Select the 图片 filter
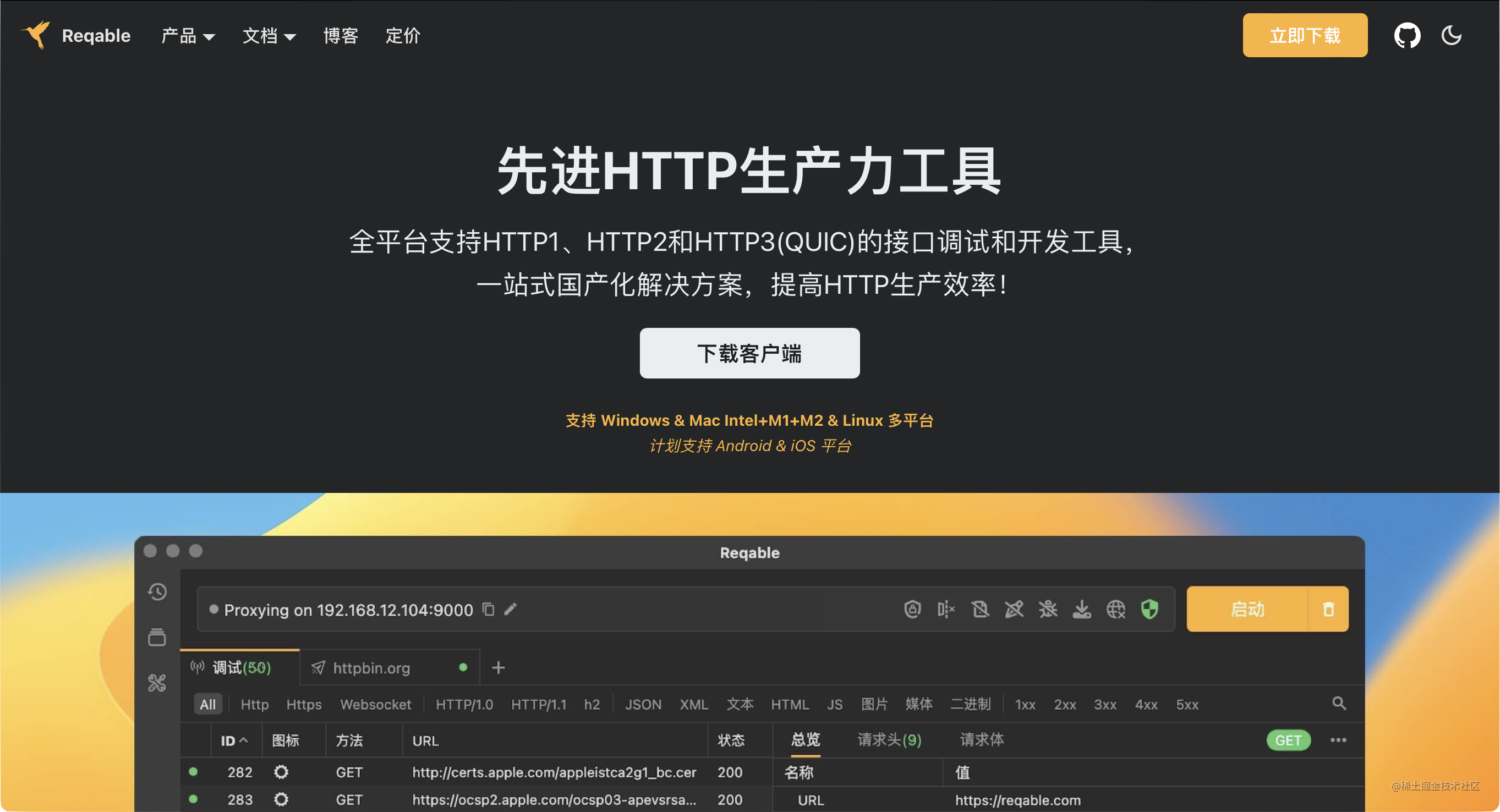 (874, 704)
